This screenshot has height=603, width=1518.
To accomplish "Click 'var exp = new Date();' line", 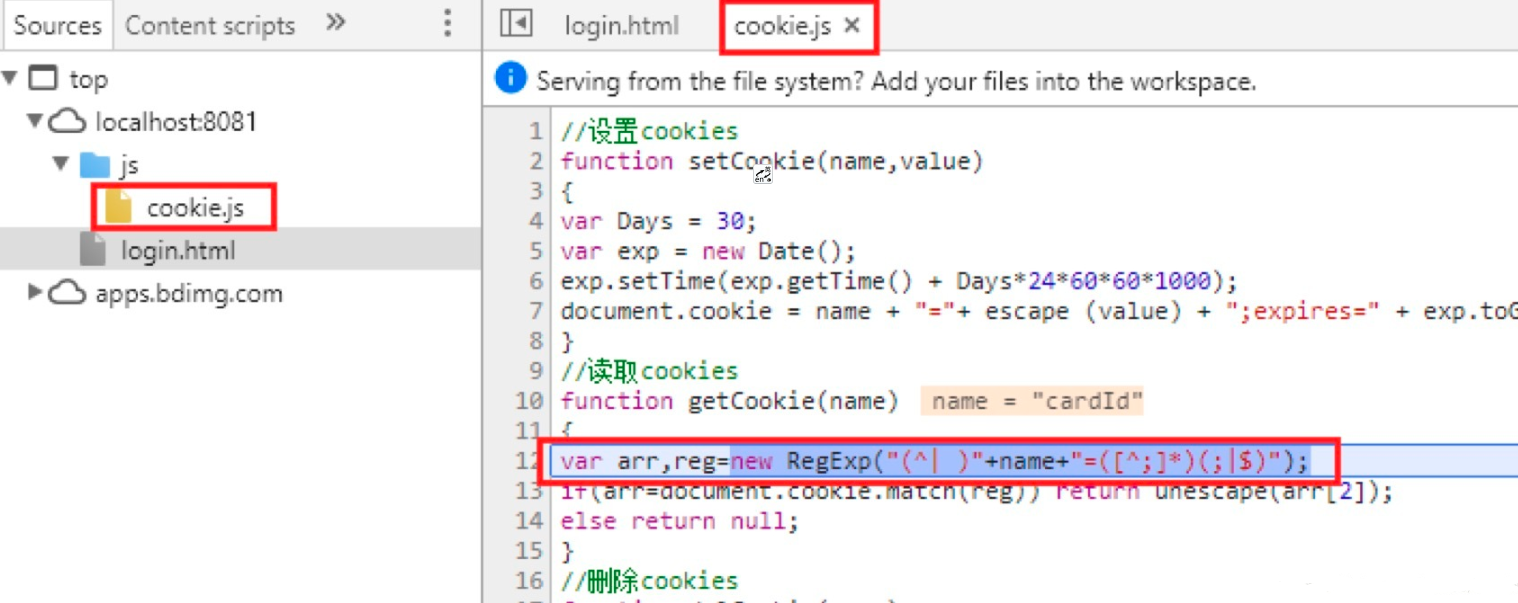I will [x=708, y=251].
